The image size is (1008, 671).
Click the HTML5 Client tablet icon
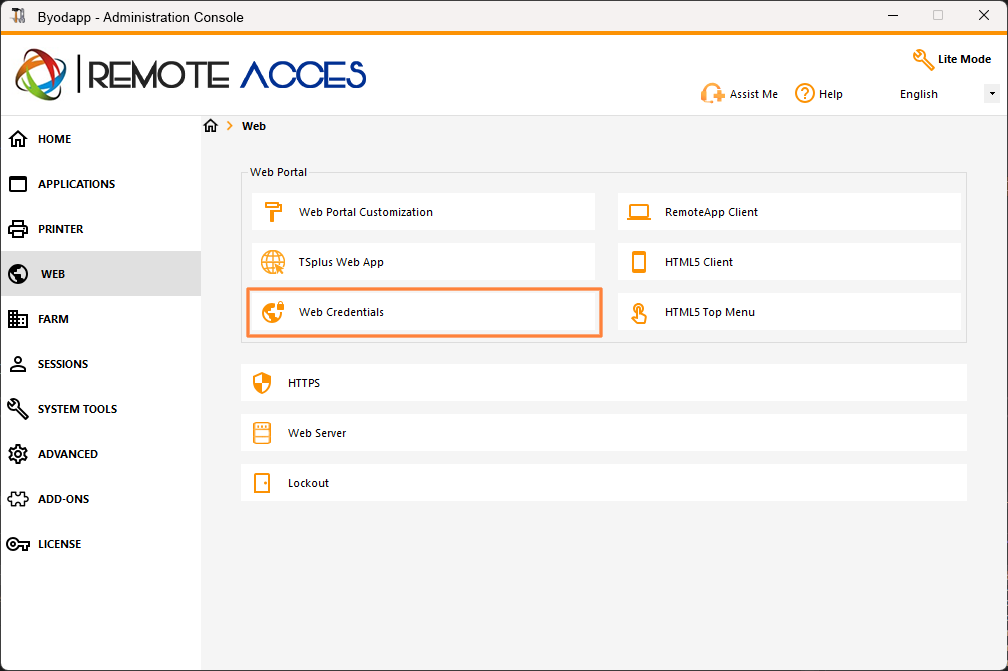tap(639, 262)
